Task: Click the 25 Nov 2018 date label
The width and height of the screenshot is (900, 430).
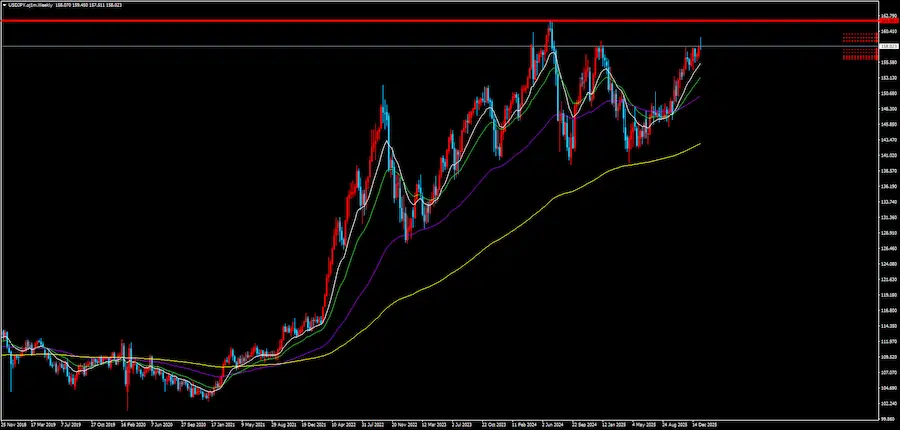Action: (x=14, y=424)
